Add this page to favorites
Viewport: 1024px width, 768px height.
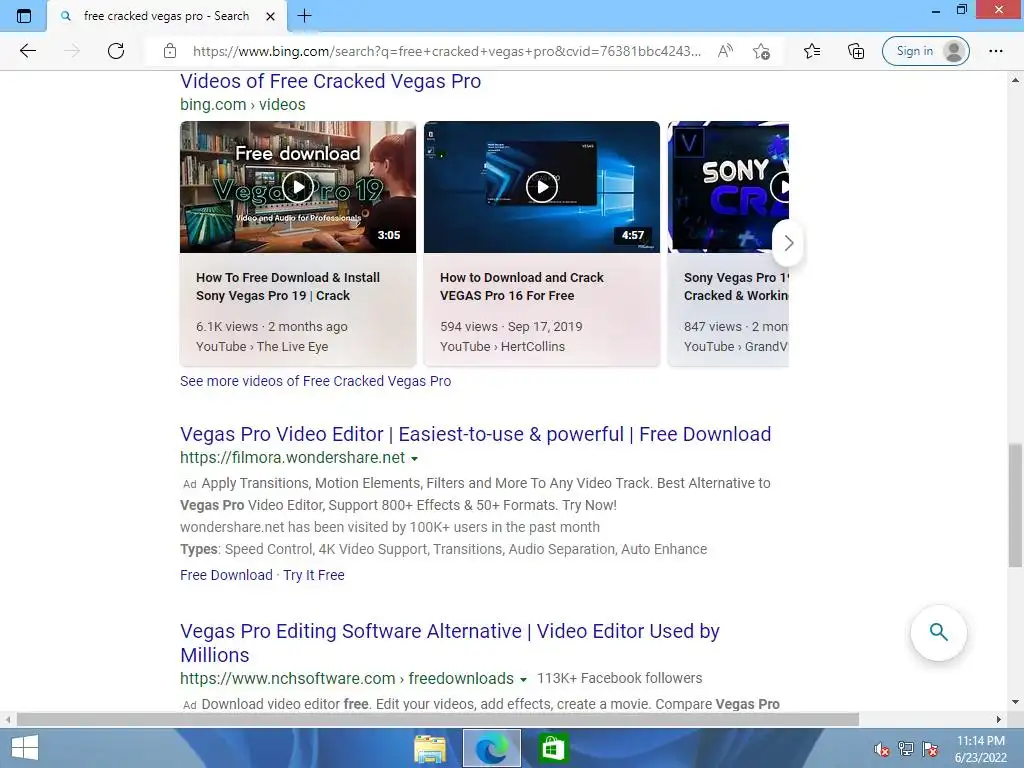coord(761,51)
